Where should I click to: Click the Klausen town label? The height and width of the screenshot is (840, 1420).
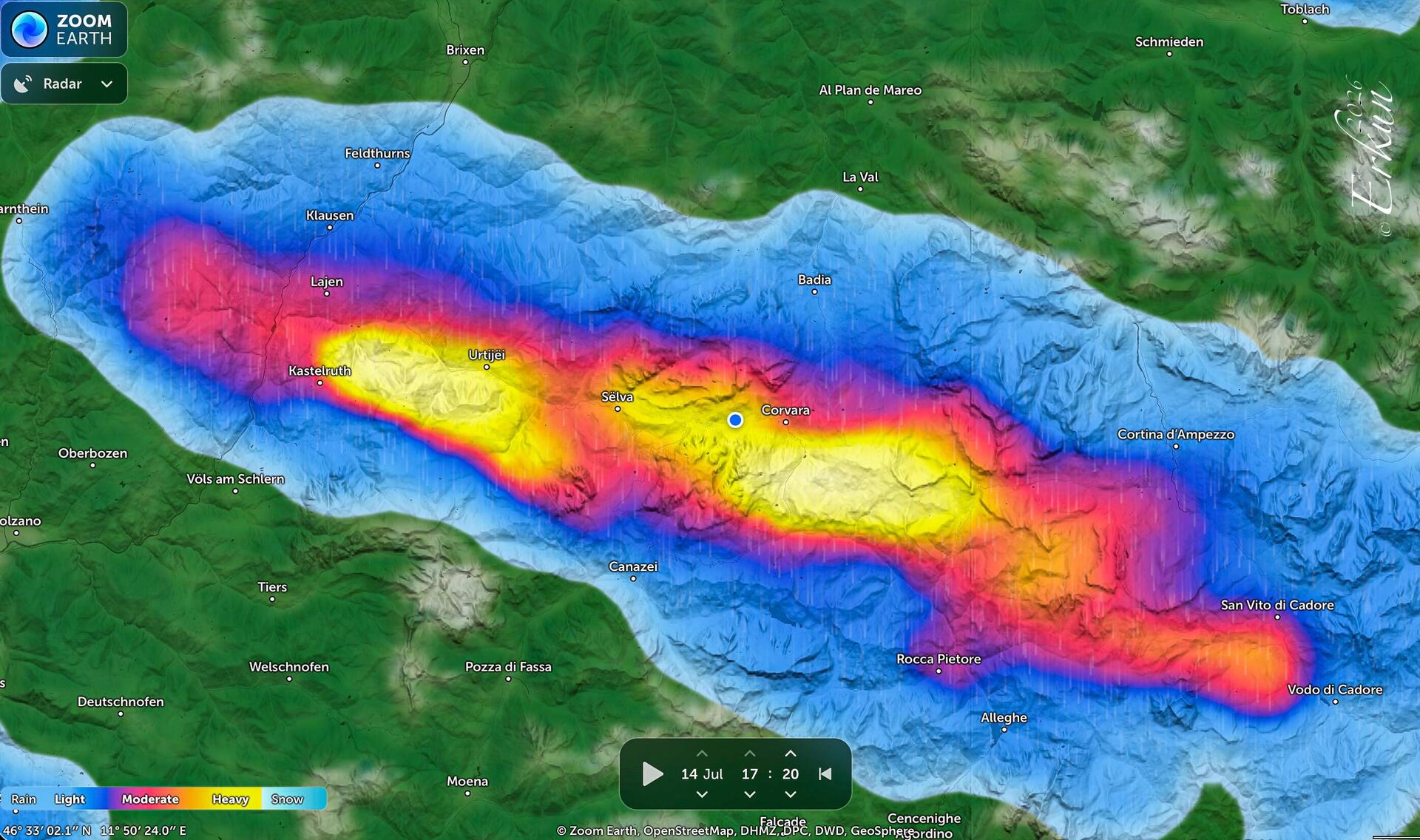click(330, 216)
